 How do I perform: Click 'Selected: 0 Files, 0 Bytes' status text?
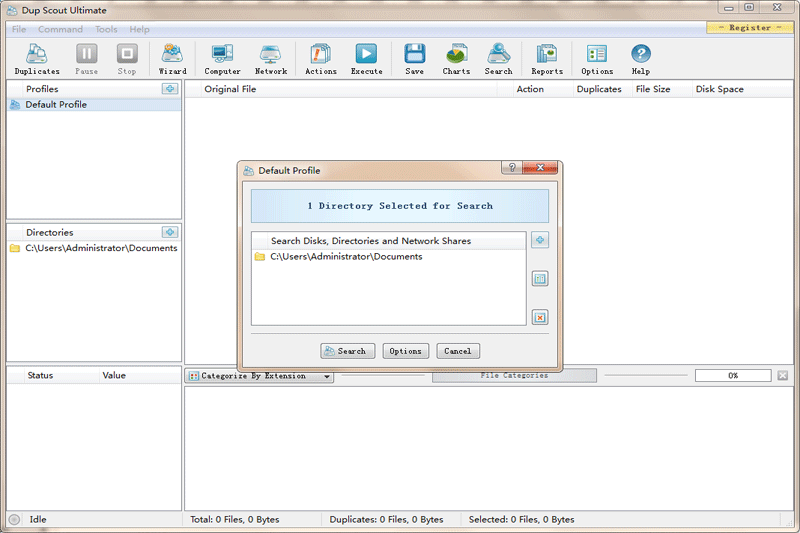pyautogui.click(x=521, y=519)
